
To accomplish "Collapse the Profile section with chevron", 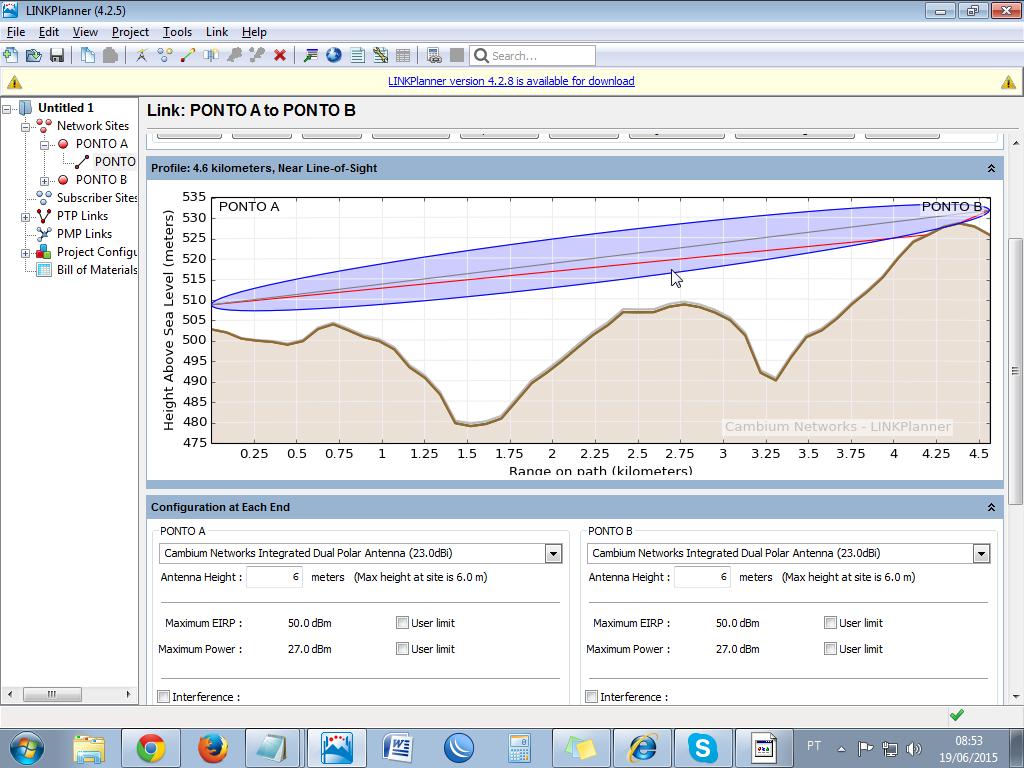I will [x=991, y=168].
